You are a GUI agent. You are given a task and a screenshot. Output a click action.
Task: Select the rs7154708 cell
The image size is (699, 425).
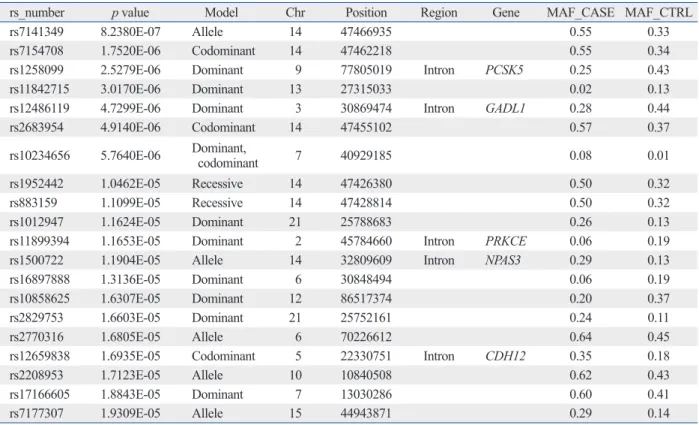[x=37, y=51]
